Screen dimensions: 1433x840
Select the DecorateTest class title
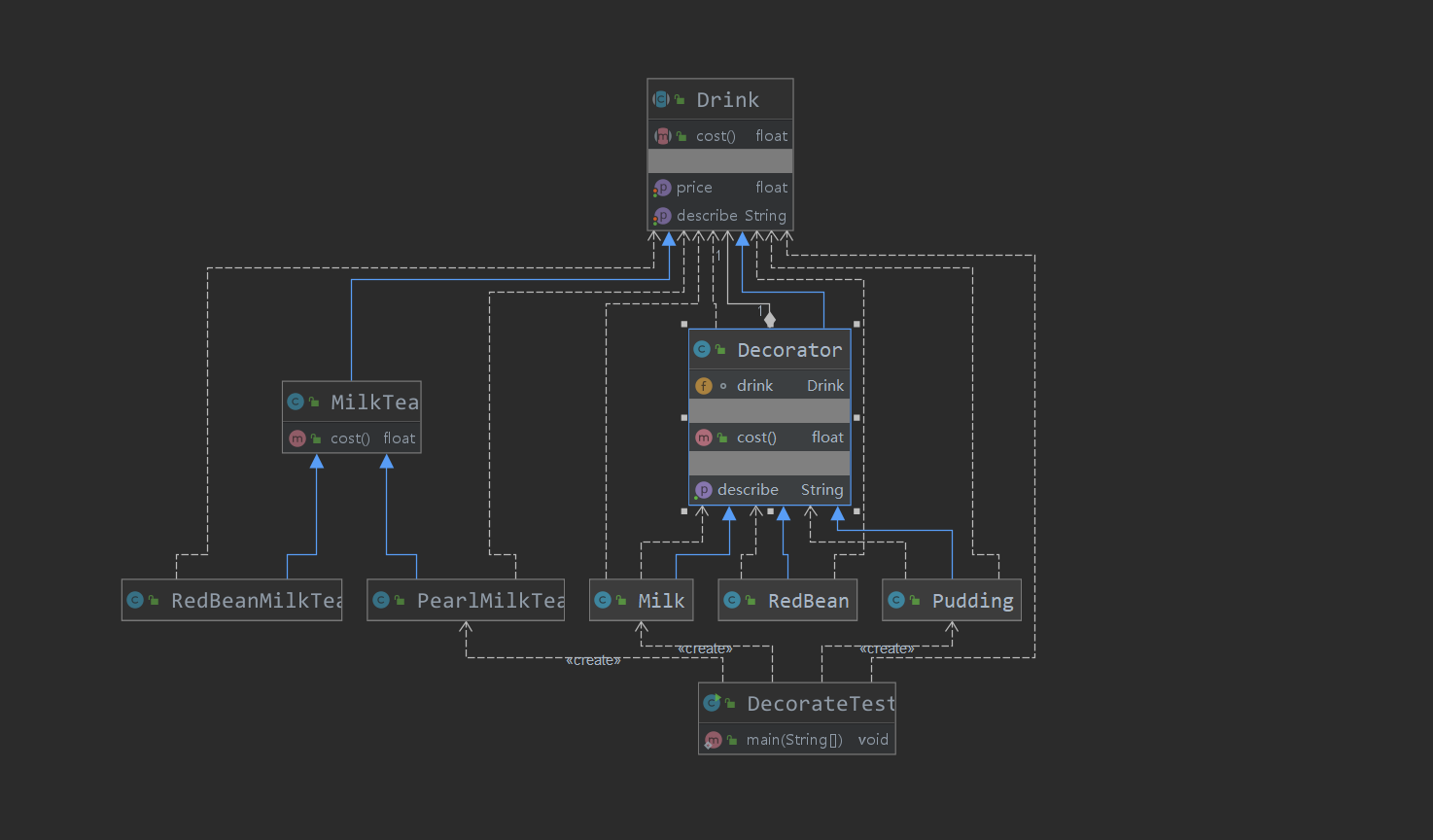click(821, 703)
